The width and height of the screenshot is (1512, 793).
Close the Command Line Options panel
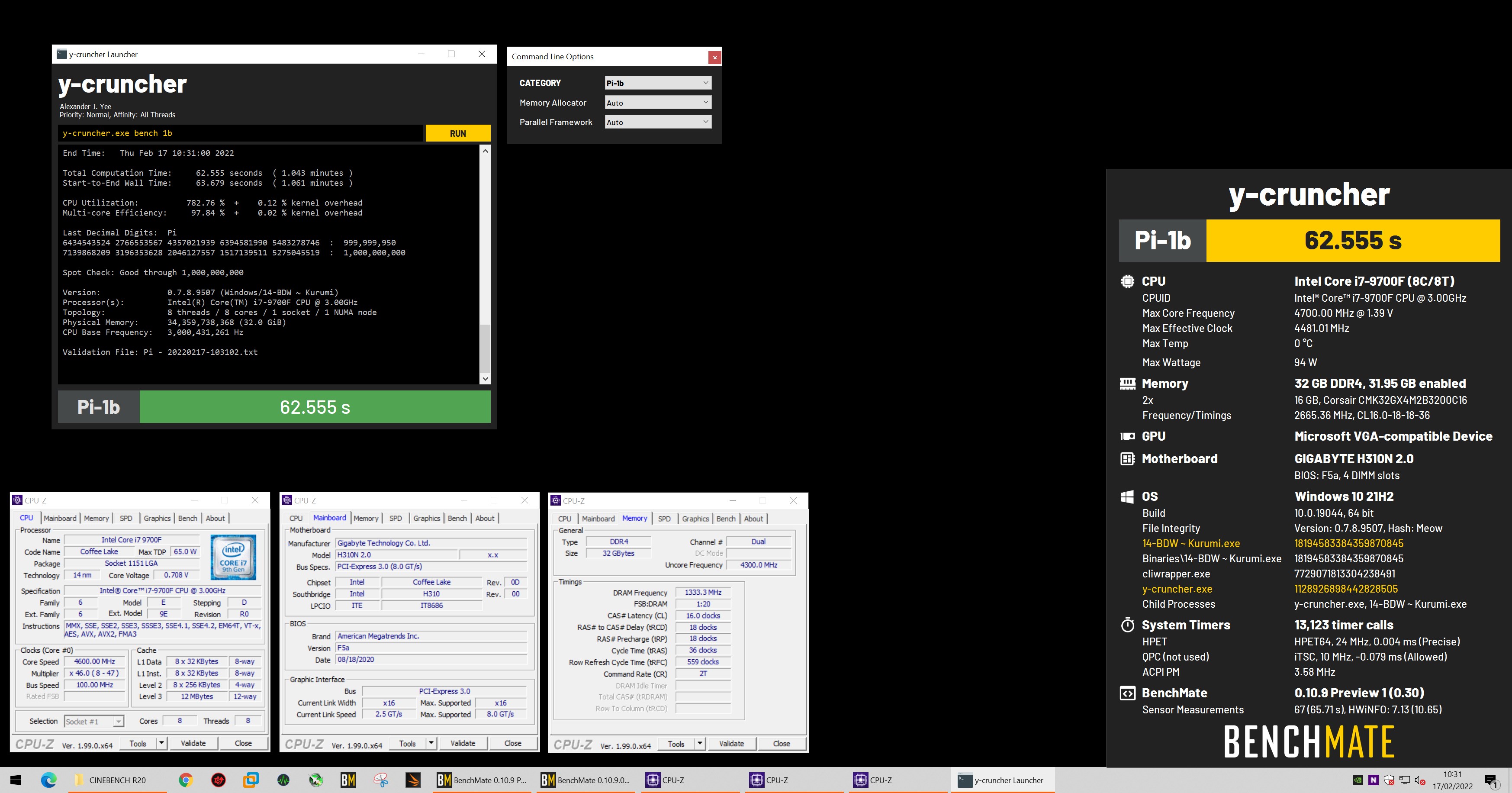[714, 57]
